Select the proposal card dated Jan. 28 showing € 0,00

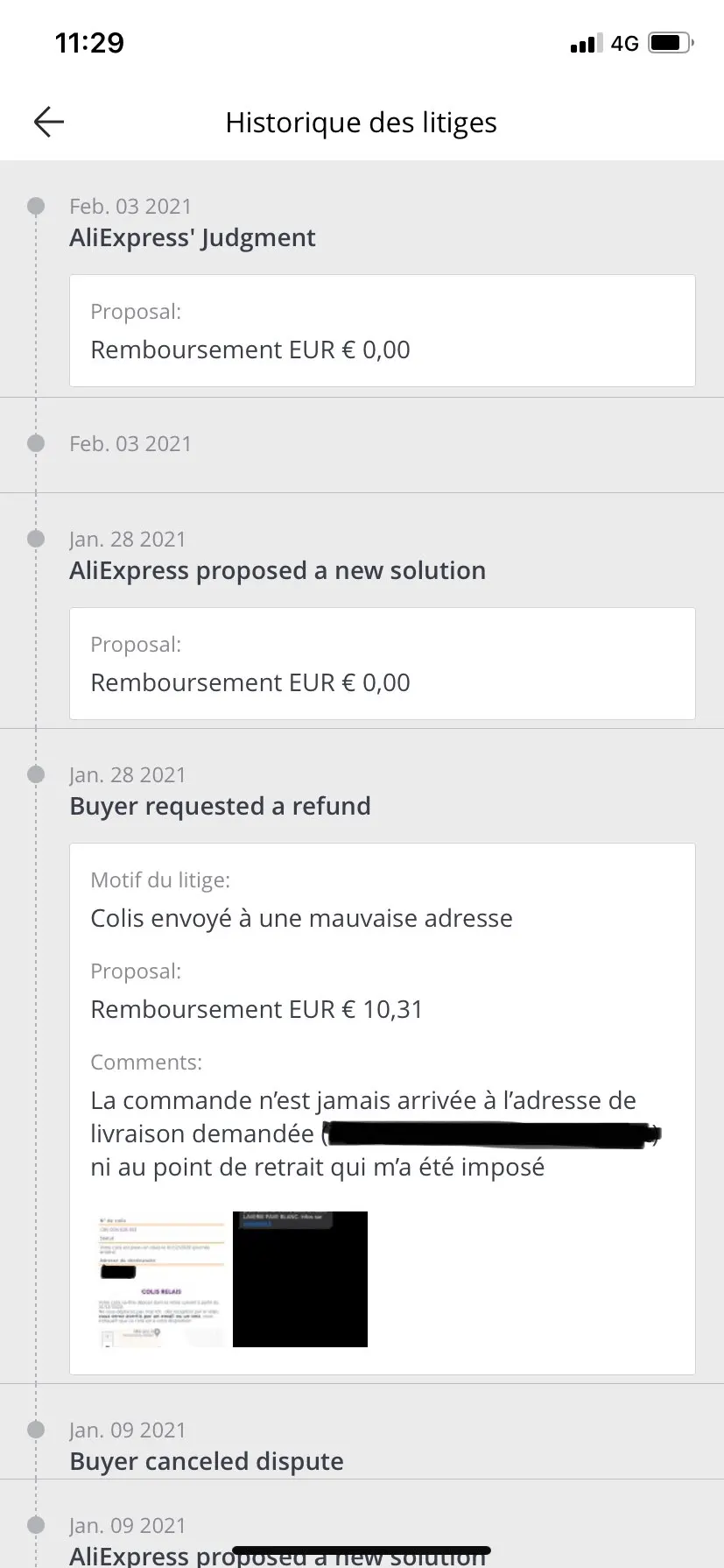[383, 664]
